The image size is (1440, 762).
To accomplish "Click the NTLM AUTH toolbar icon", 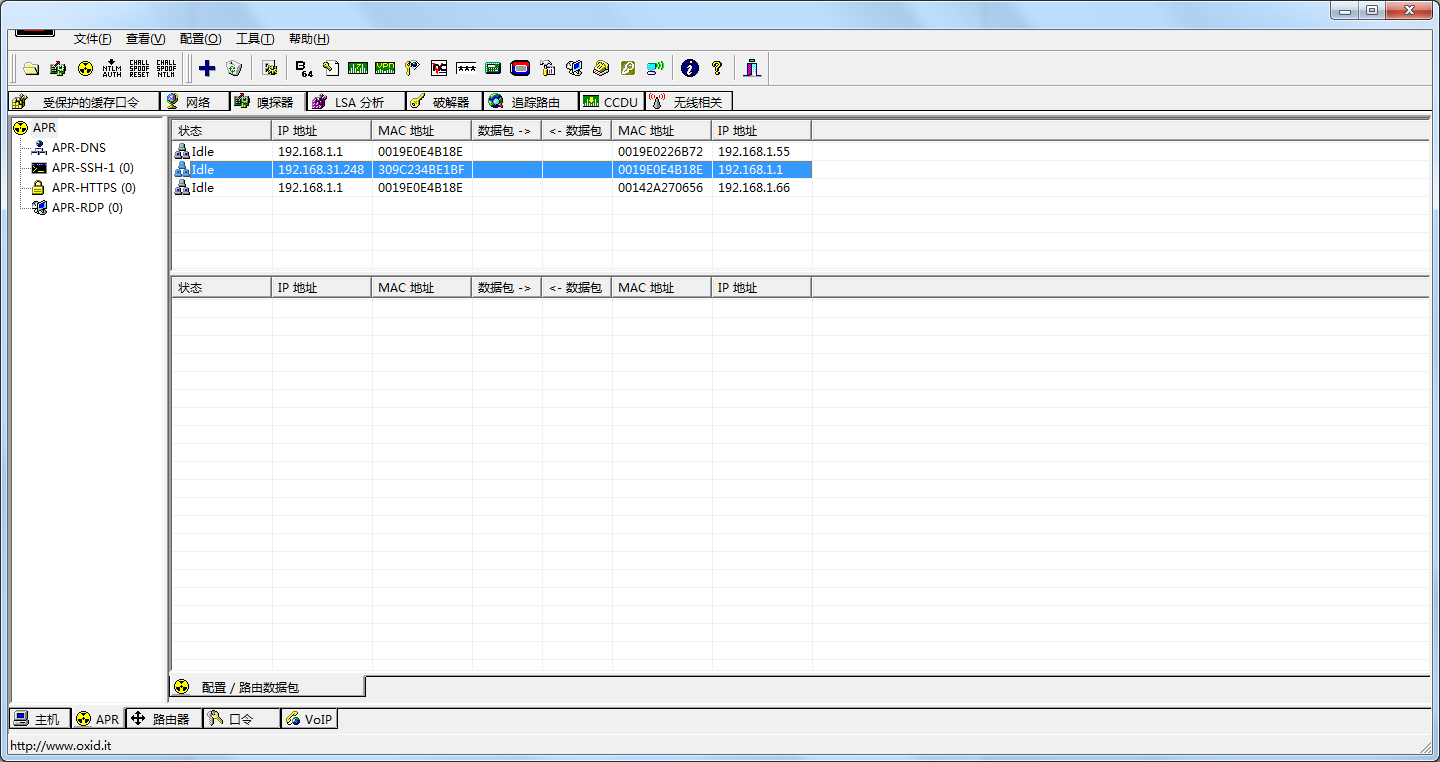I will coord(112,68).
